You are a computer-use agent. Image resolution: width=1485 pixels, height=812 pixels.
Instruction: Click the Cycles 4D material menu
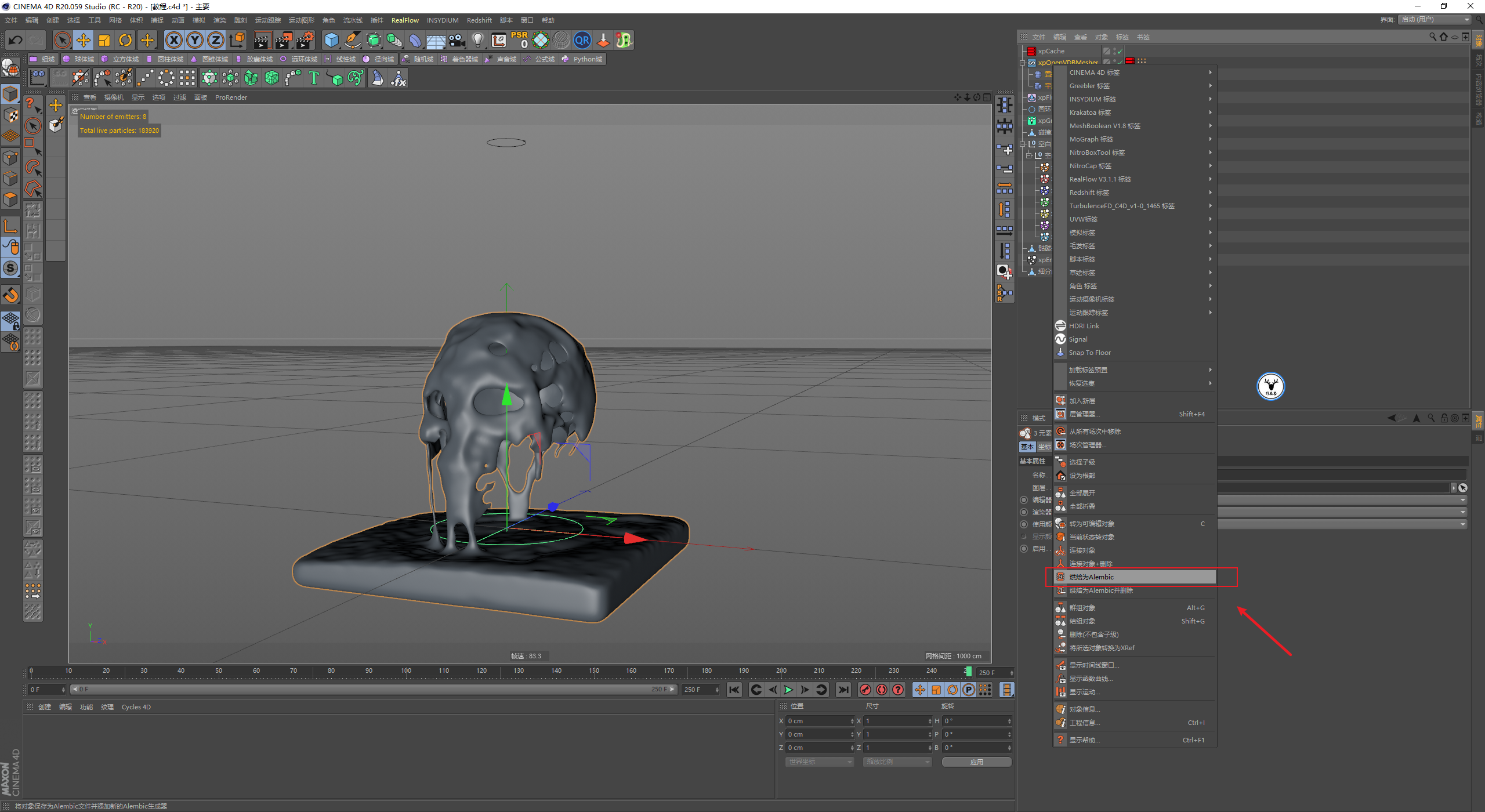point(136,707)
